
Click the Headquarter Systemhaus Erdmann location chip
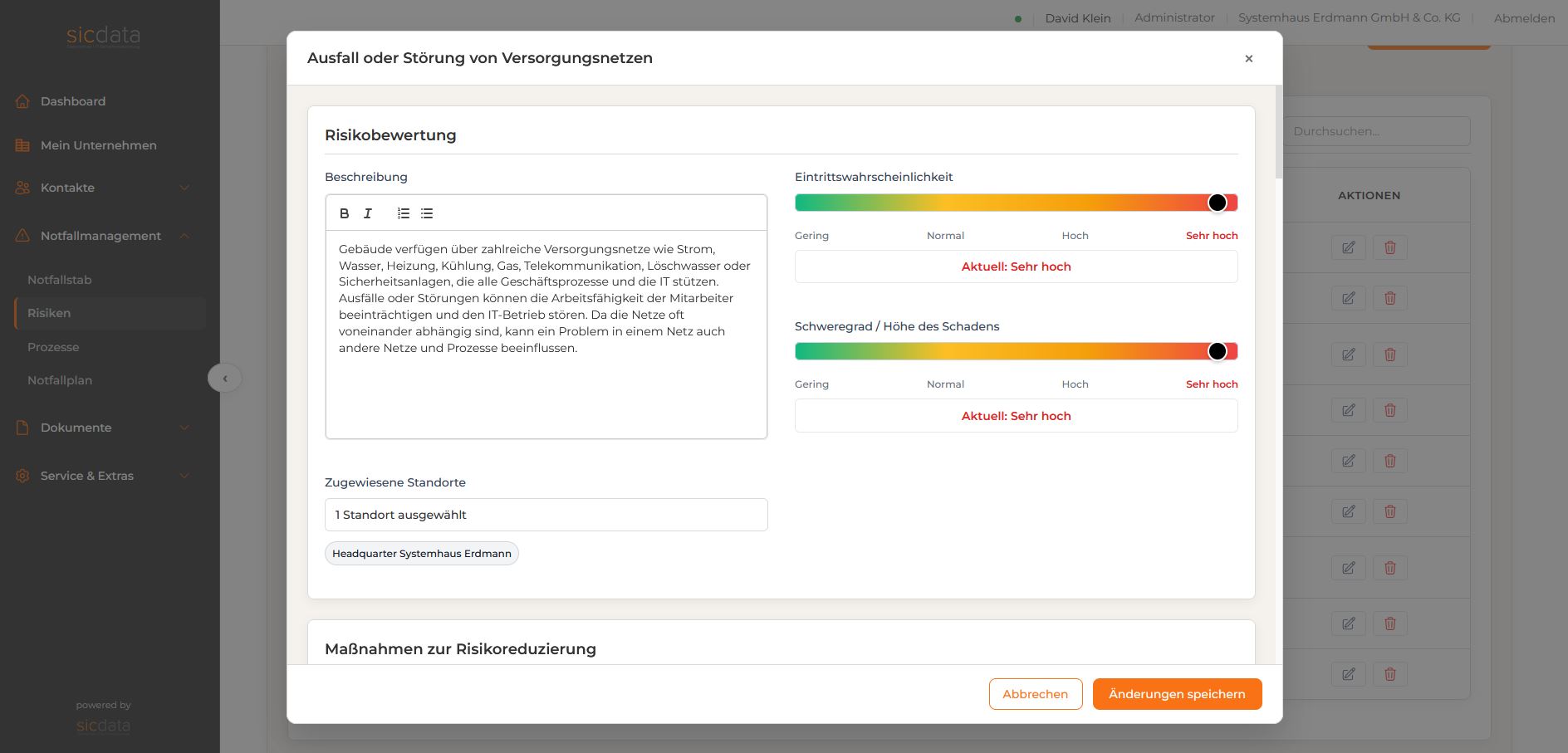(x=421, y=553)
